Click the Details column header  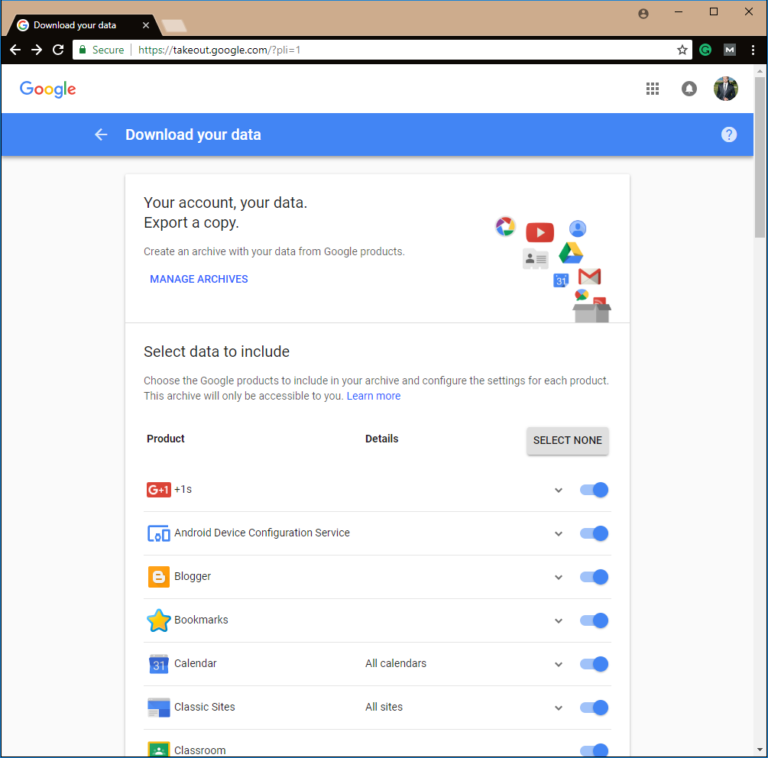point(382,439)
